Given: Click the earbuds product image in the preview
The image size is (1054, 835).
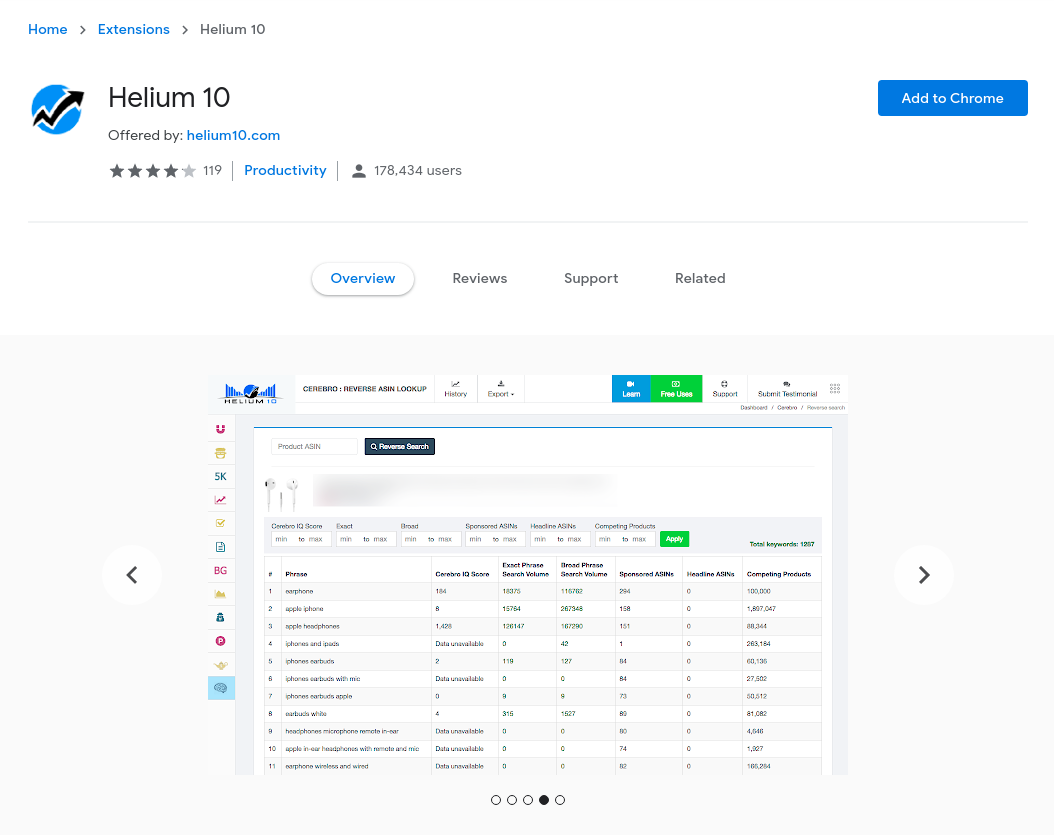Looking at the screenshot, I should coord(282,493).
